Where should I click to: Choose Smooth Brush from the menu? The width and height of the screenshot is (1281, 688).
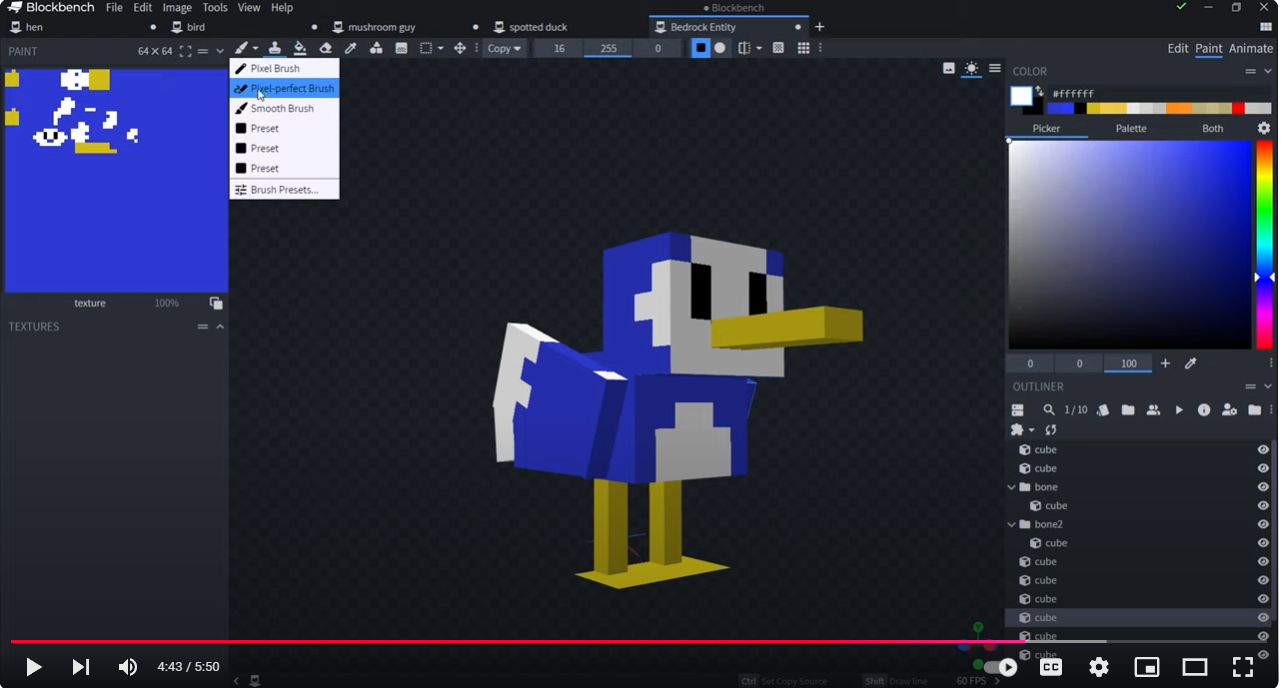[x=282, y=108]
